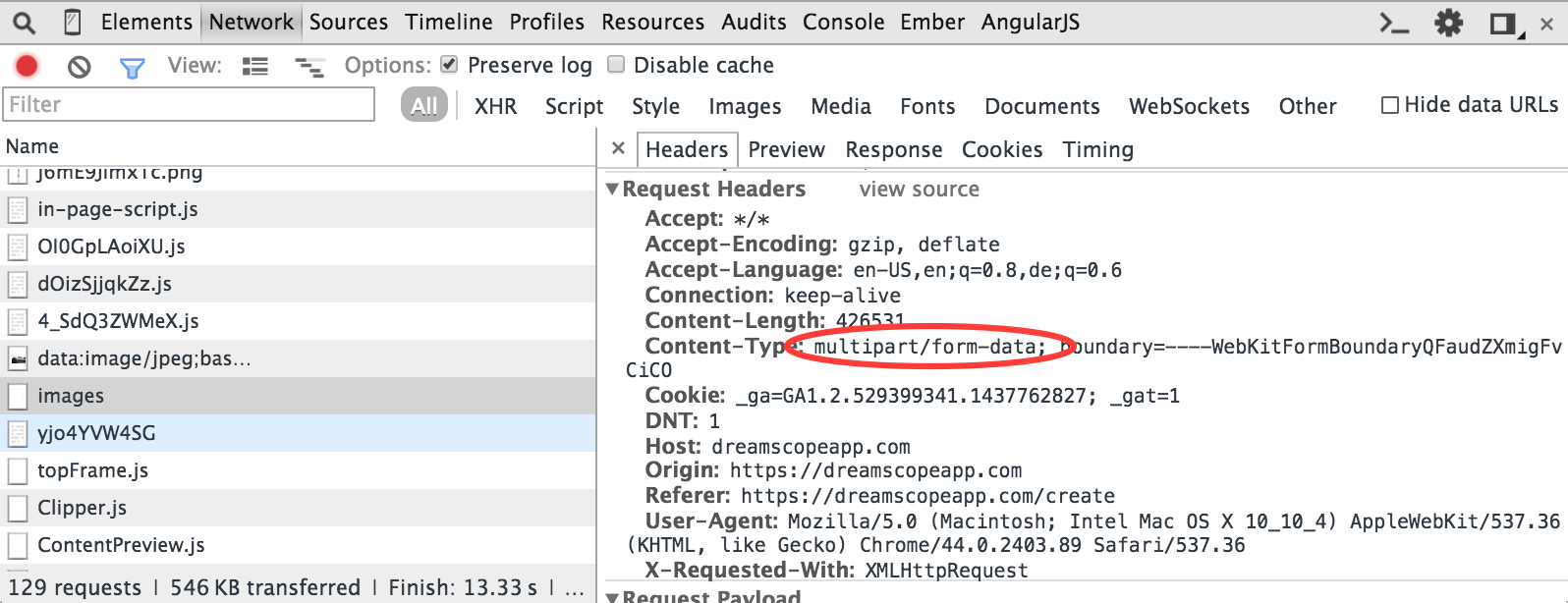The height and width of the screenshot is (603, 1568).
Task: Toggle device mode phone icon
Action: (72, 23)
